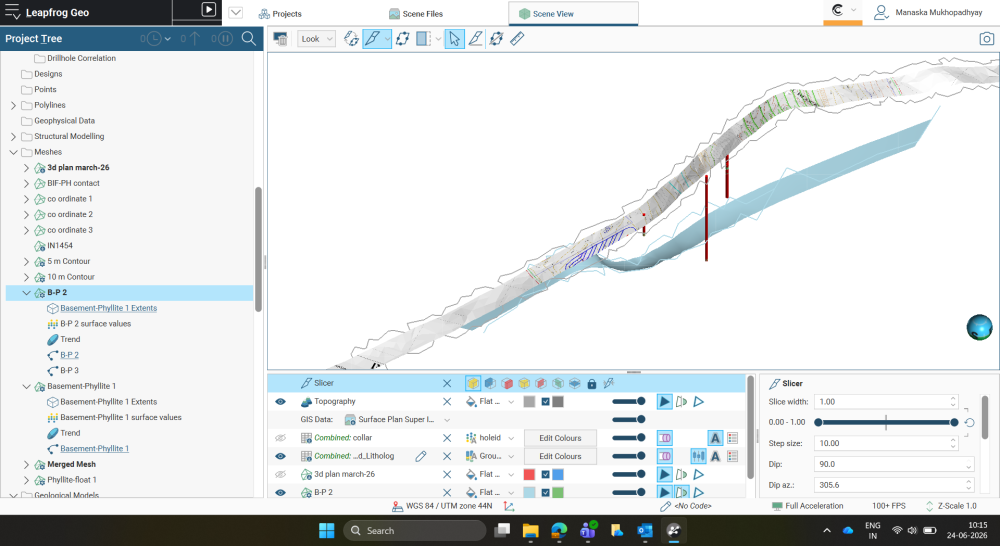The image size is (1000, 546).
Task: Uncheck the Topography colour checkbox
Action: pyautogui.click(x=545, y=402)
